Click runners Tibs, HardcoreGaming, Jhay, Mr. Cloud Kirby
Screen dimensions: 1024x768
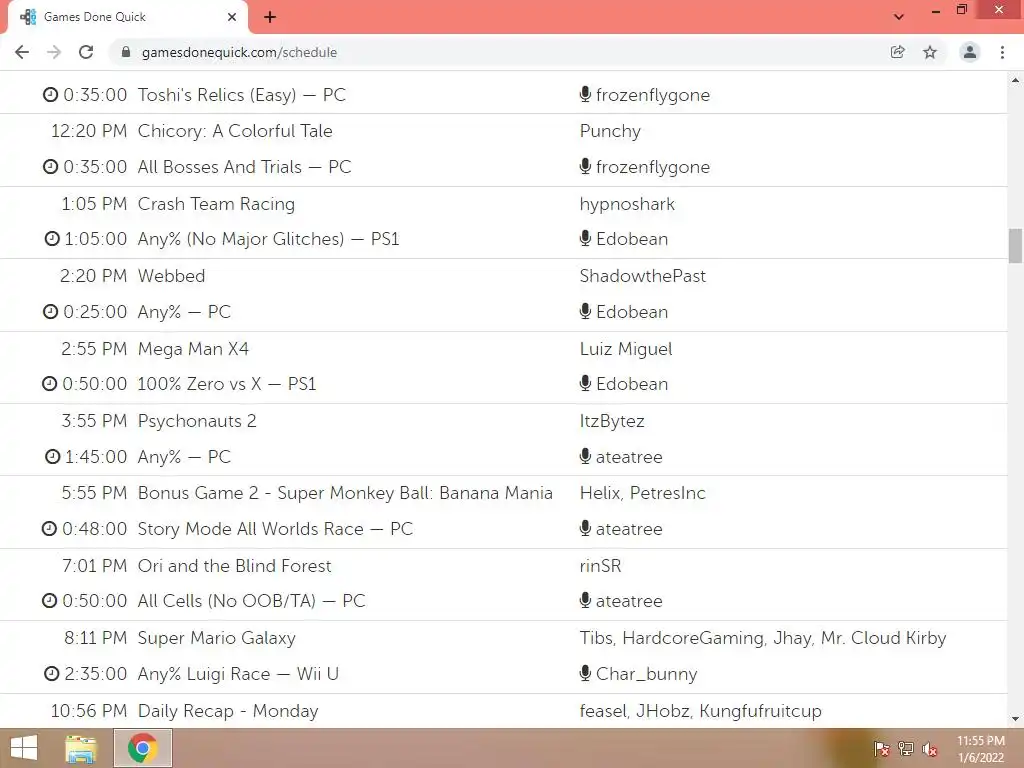click(763, 638)
